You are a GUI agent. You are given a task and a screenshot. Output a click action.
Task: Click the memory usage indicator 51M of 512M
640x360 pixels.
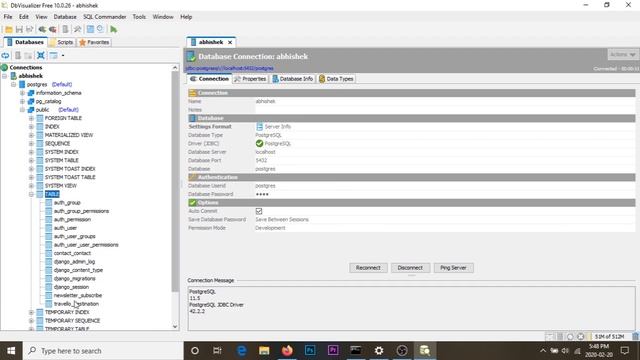[609, 337]
